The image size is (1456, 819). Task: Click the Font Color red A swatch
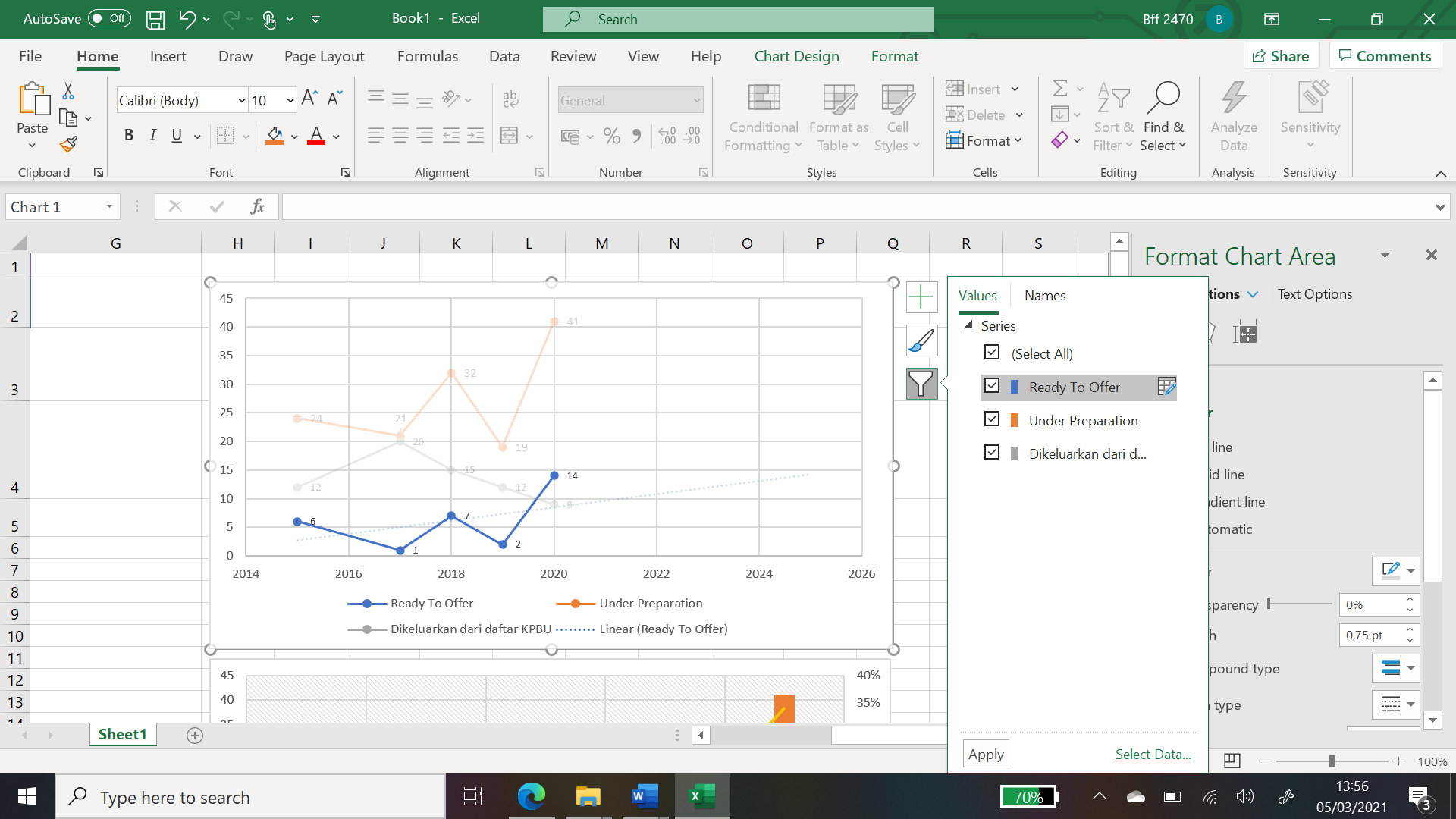click(x=316, y=136)
